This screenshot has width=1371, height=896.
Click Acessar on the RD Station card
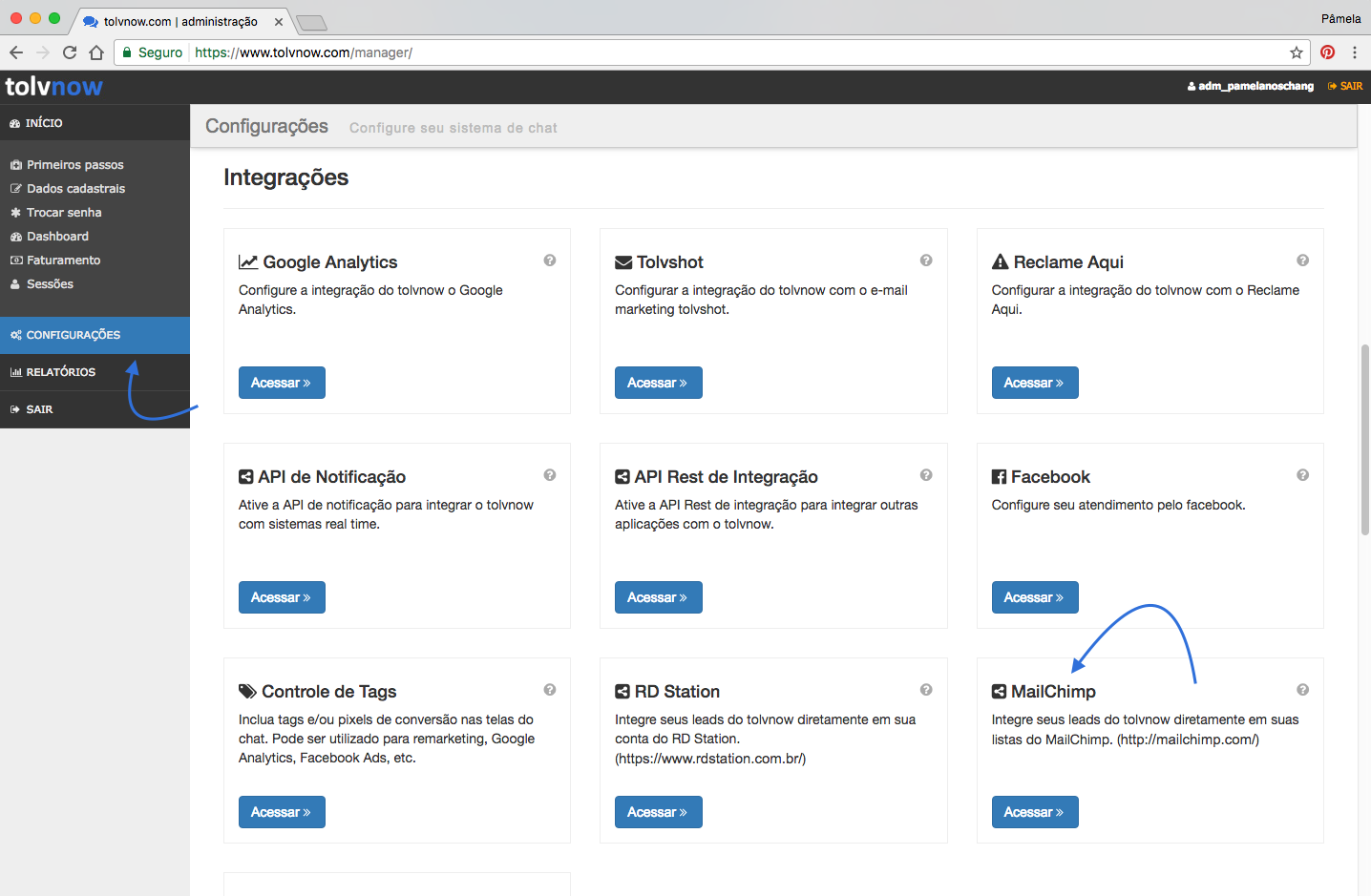click(658, 812)
